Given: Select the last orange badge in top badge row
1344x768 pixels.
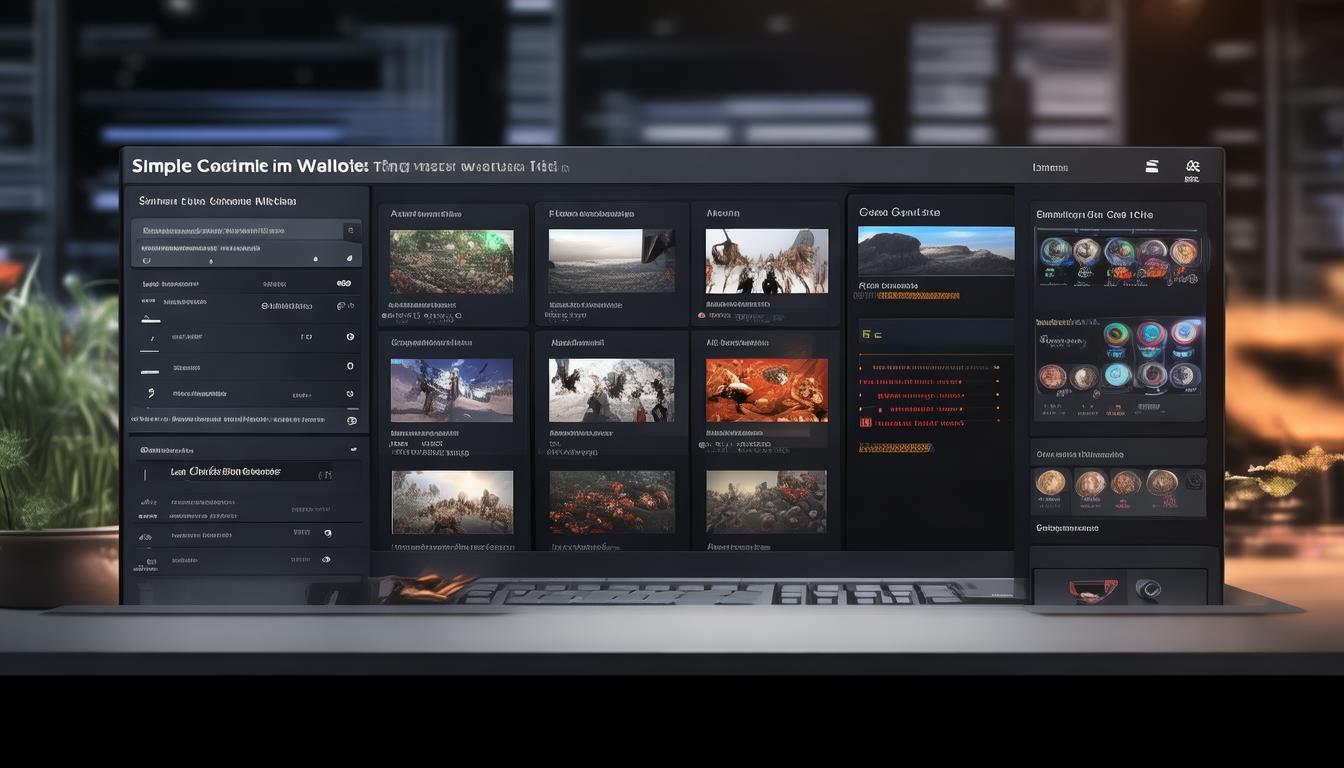Looking at the screenshot, I should 1184,251.
